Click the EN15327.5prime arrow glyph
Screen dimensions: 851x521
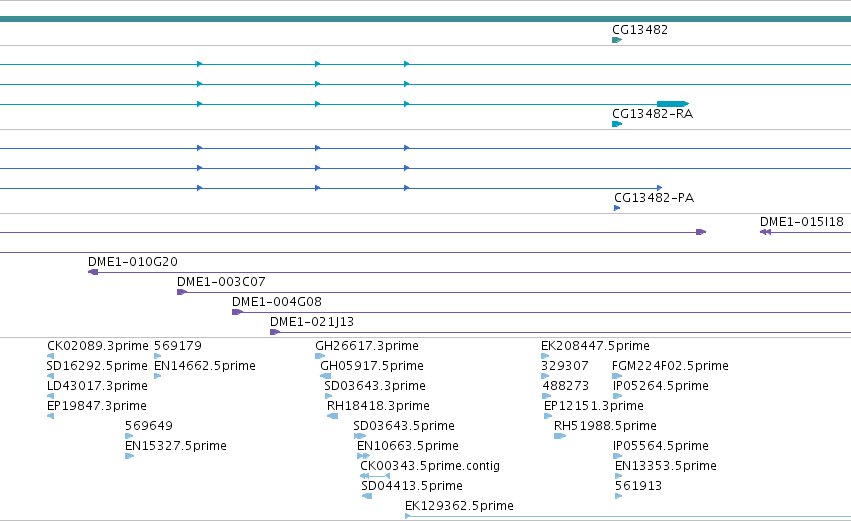pyautogui.click(x=129, y=456)
